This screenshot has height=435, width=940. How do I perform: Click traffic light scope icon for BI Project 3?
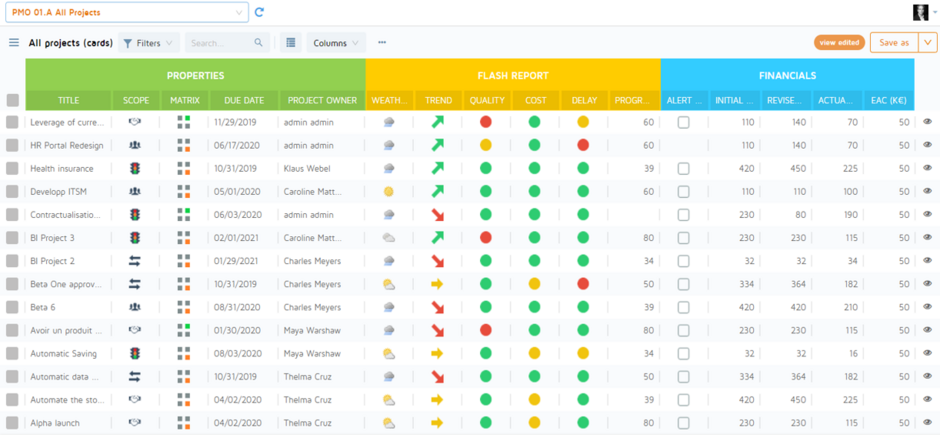click(135, 238)
